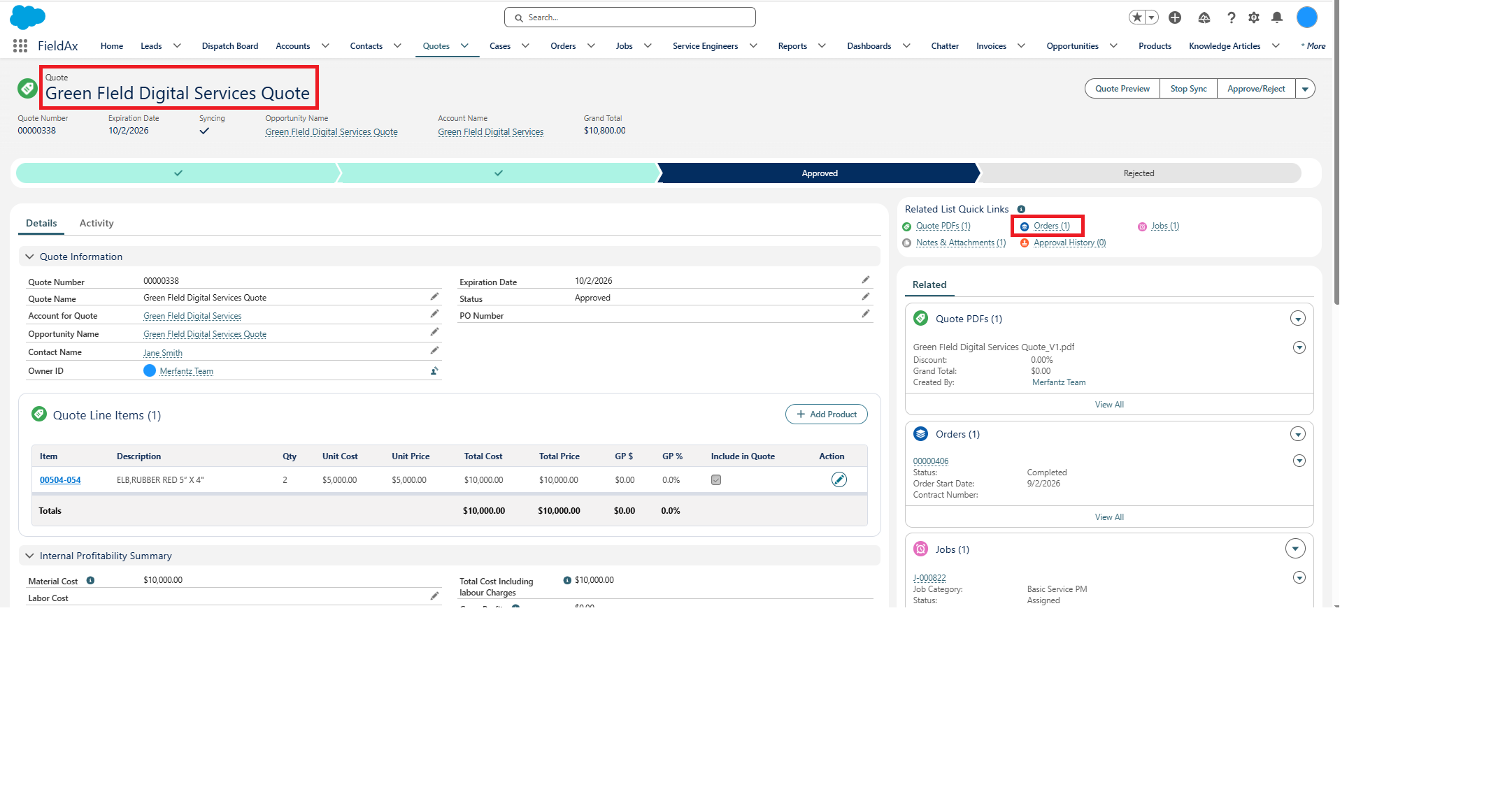Screen dimensions: 1512x801
Task: Open the App Launcher grid icon
Action: coord(20,46)
